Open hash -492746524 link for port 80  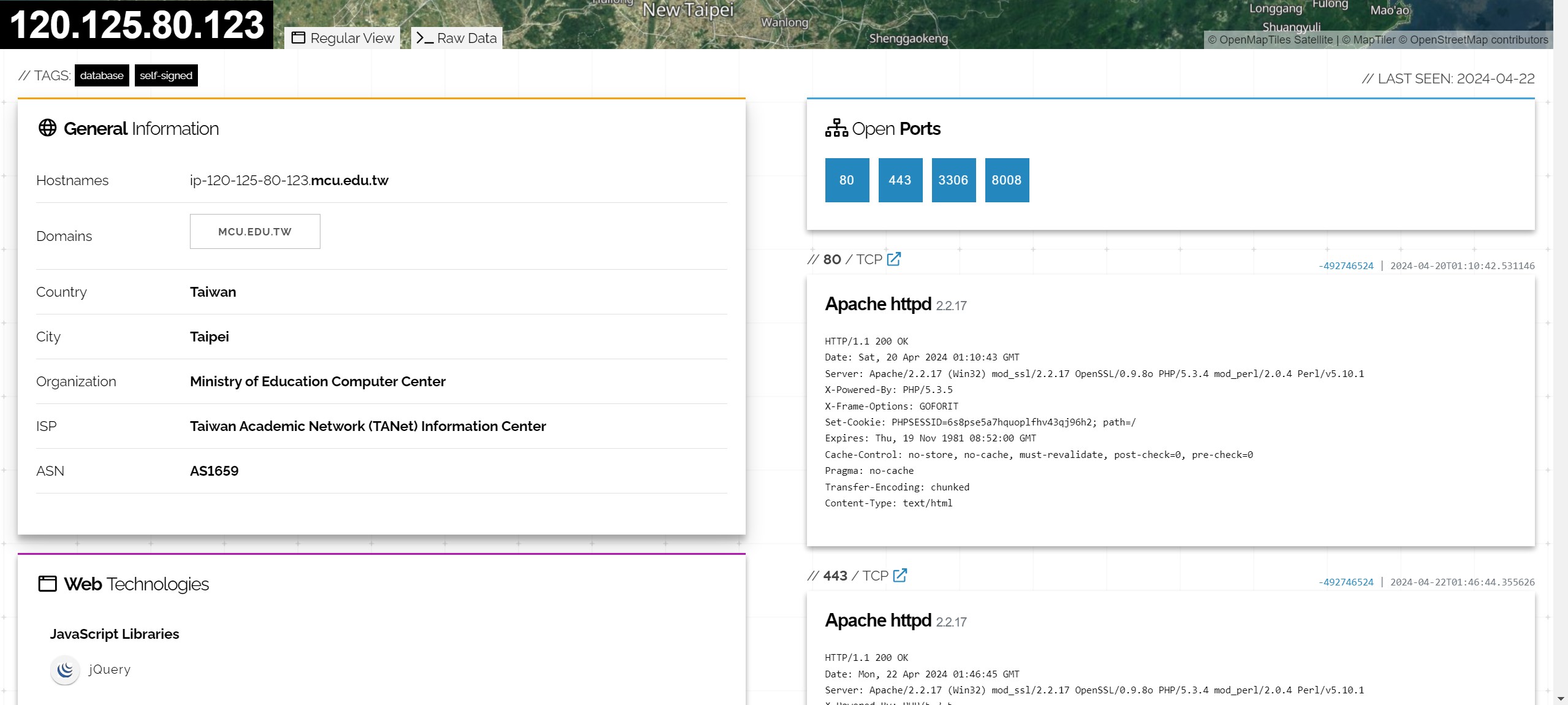pyautogui.click(x=1346, y=266)
